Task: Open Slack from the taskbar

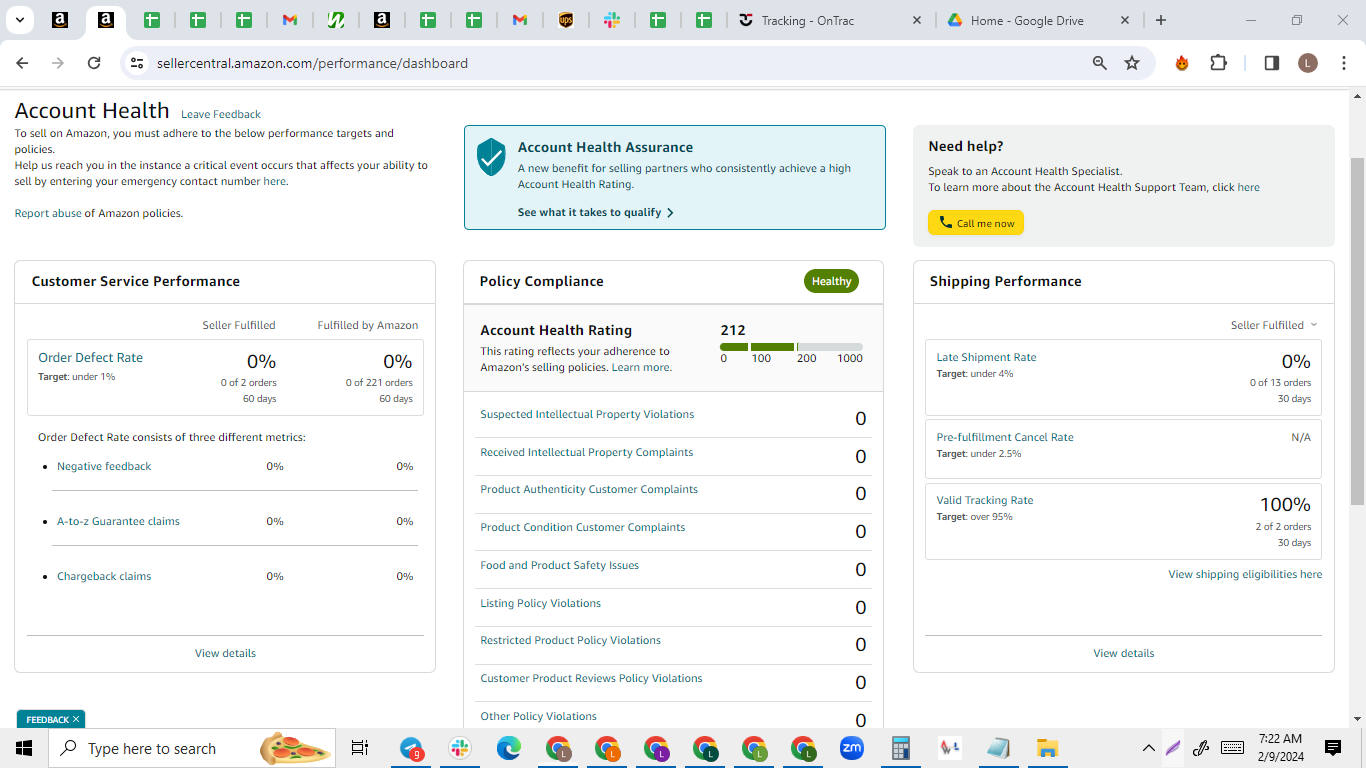Action: [460, 748]
